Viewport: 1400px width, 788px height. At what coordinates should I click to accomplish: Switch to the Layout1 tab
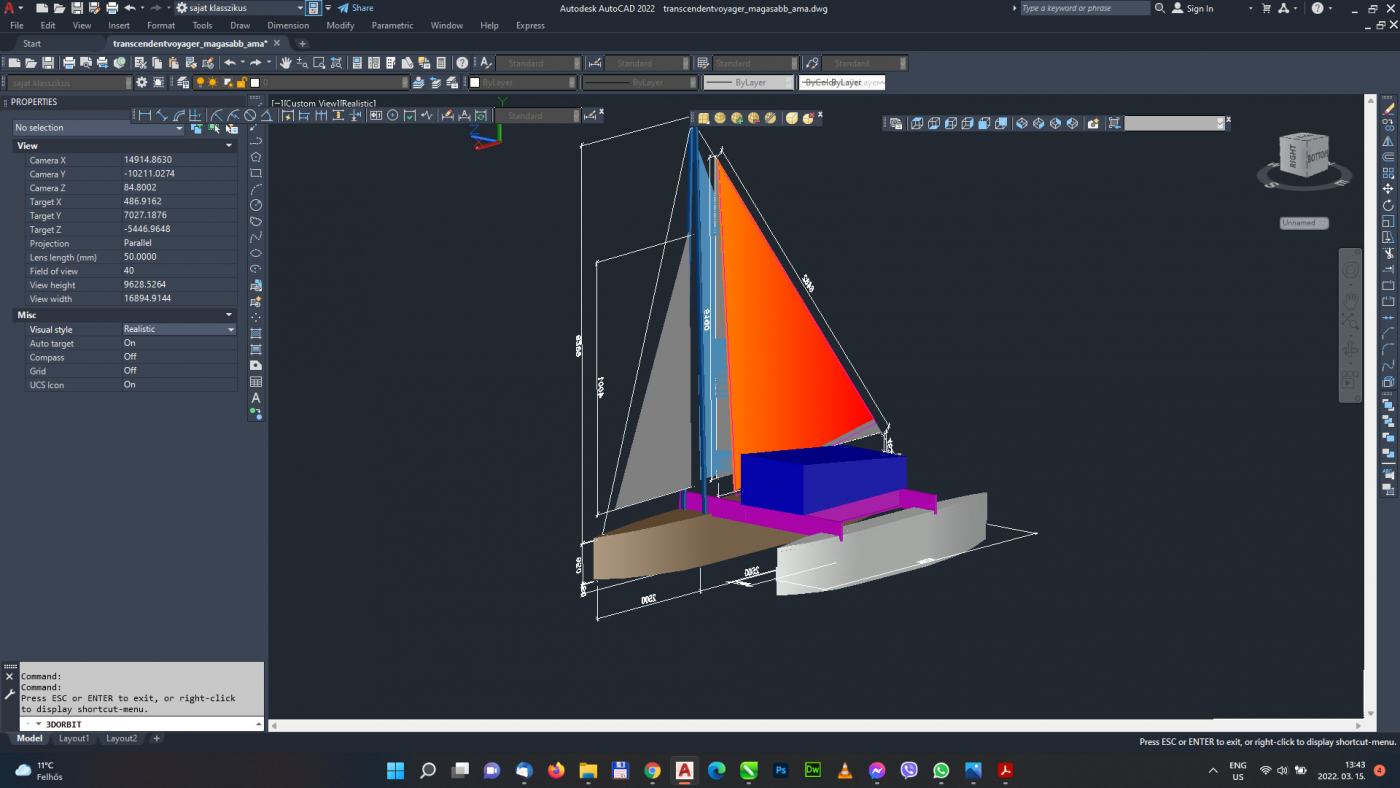73,739
